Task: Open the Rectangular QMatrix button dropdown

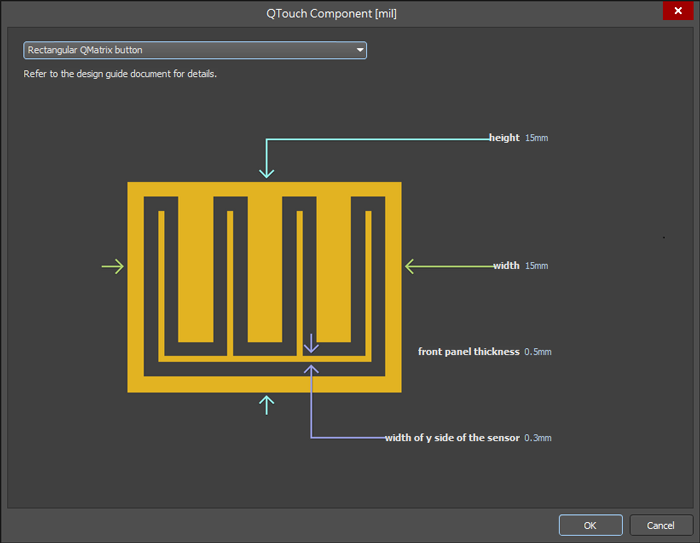Action: tap(195, 50)
